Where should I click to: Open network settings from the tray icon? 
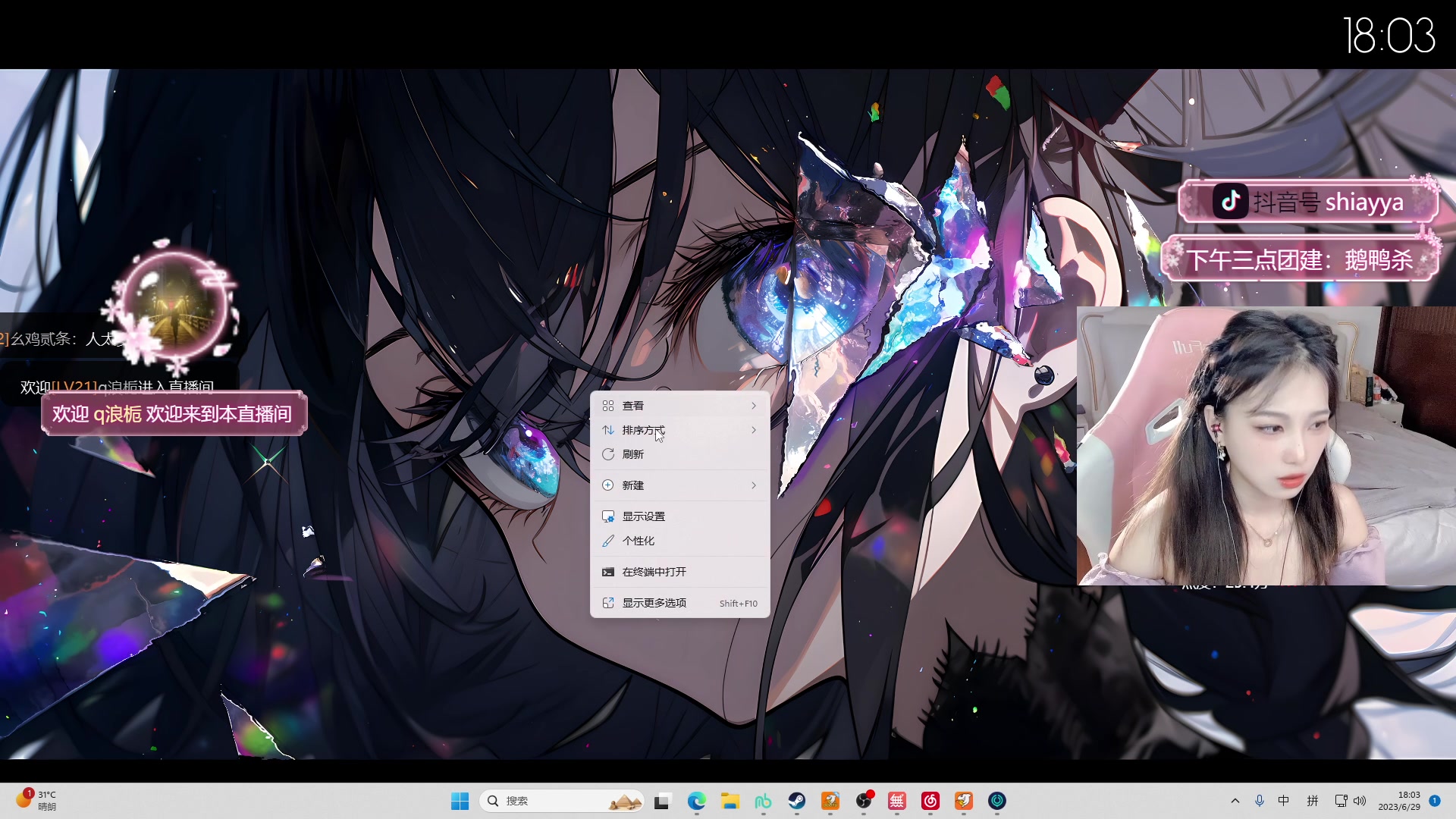click(1341, 801)
